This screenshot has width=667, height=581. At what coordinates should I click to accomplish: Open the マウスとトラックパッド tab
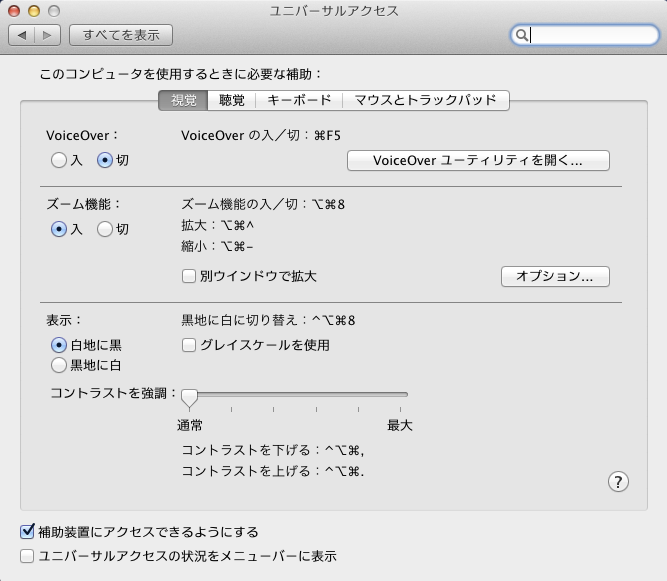(x=425, y=100)
